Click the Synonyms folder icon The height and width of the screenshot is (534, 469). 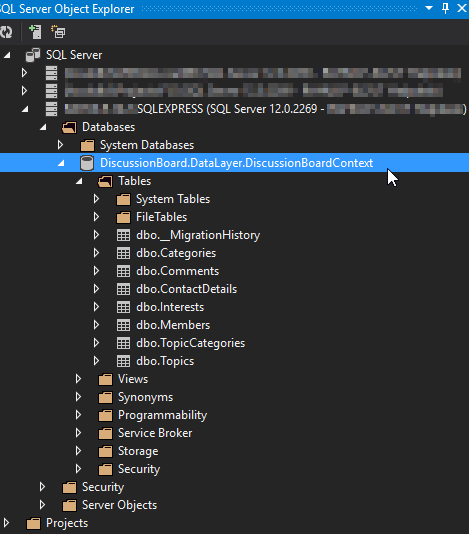[x=105, y=397]
